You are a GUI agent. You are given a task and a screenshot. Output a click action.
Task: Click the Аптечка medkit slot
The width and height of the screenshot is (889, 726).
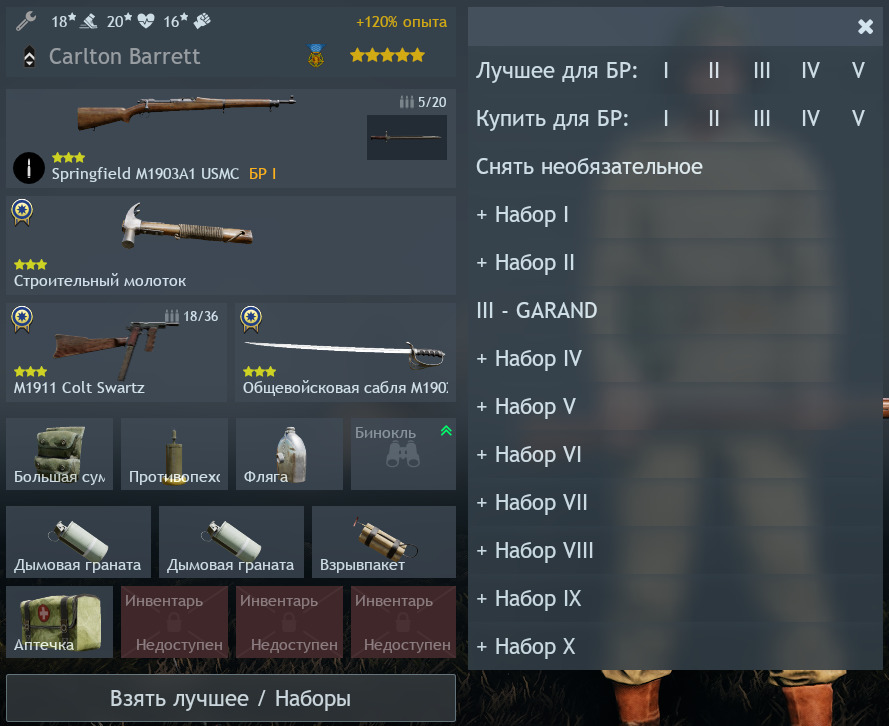tap(60, 622)
